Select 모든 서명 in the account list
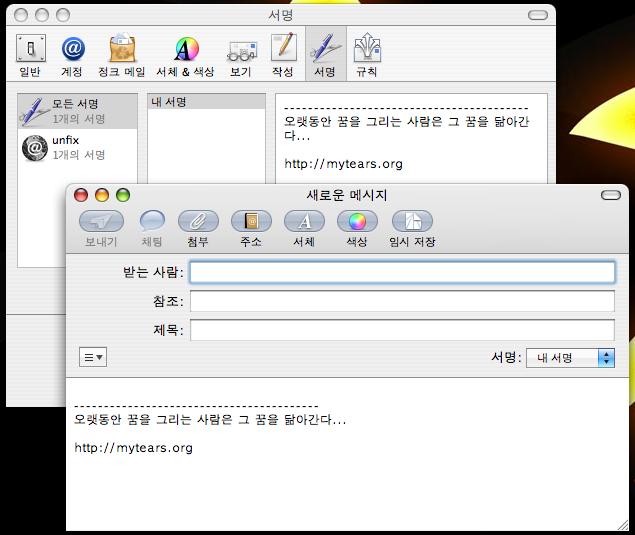Image resolution: width=635 pixels, height=535 pixels. pos(78,111)
